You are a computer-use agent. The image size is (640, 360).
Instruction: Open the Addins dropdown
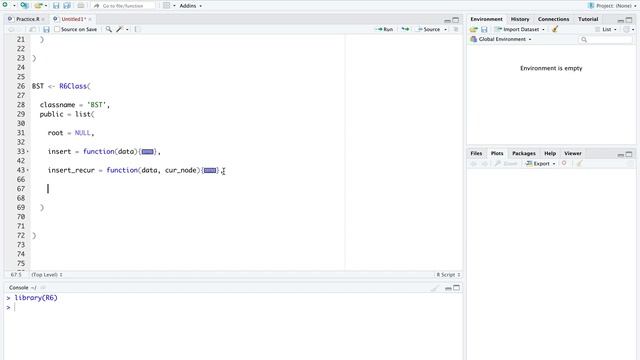(191, 6)
